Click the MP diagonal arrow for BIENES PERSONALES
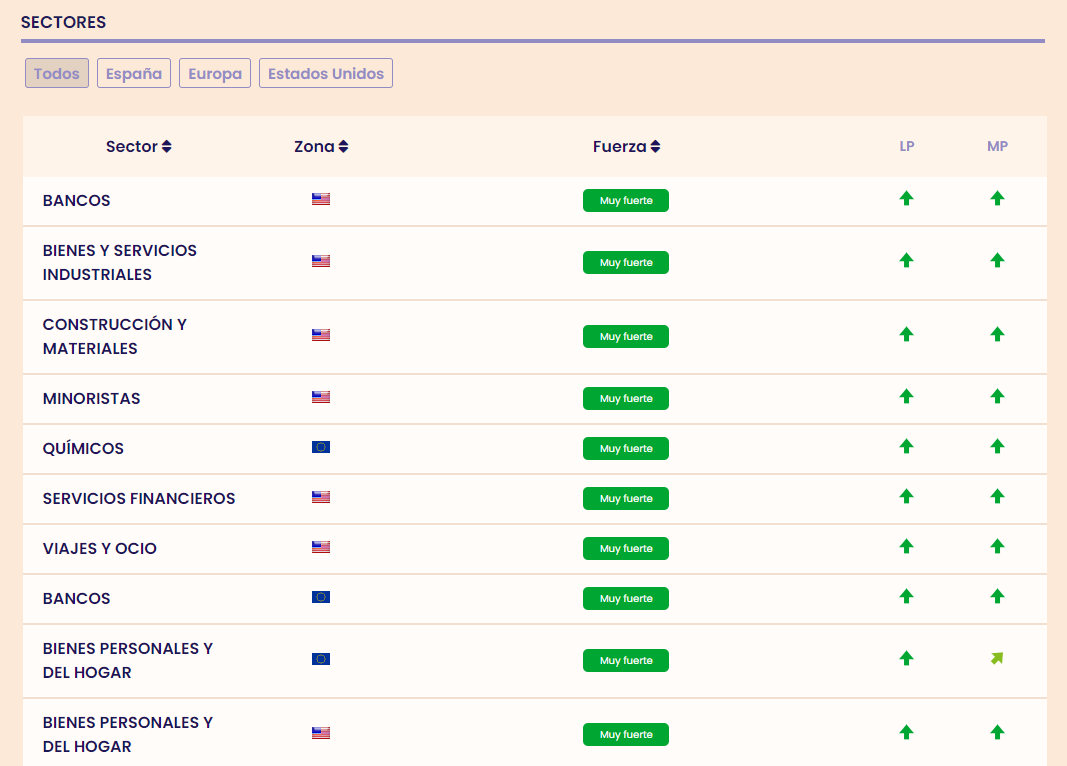The height and width of the screenshot is (766, 1067). 997,659
